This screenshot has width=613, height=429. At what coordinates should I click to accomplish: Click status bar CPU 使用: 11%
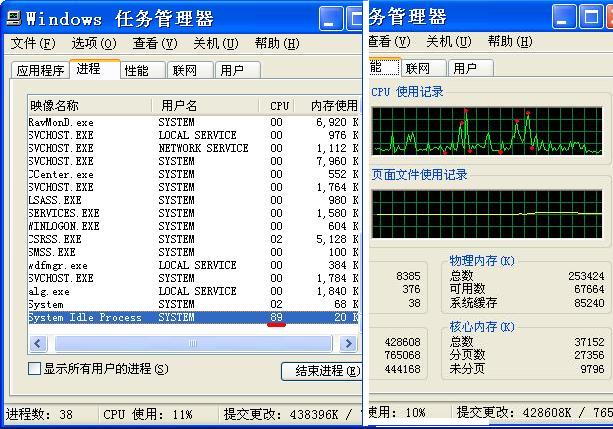pyautogui.click(x=148, y=415)
